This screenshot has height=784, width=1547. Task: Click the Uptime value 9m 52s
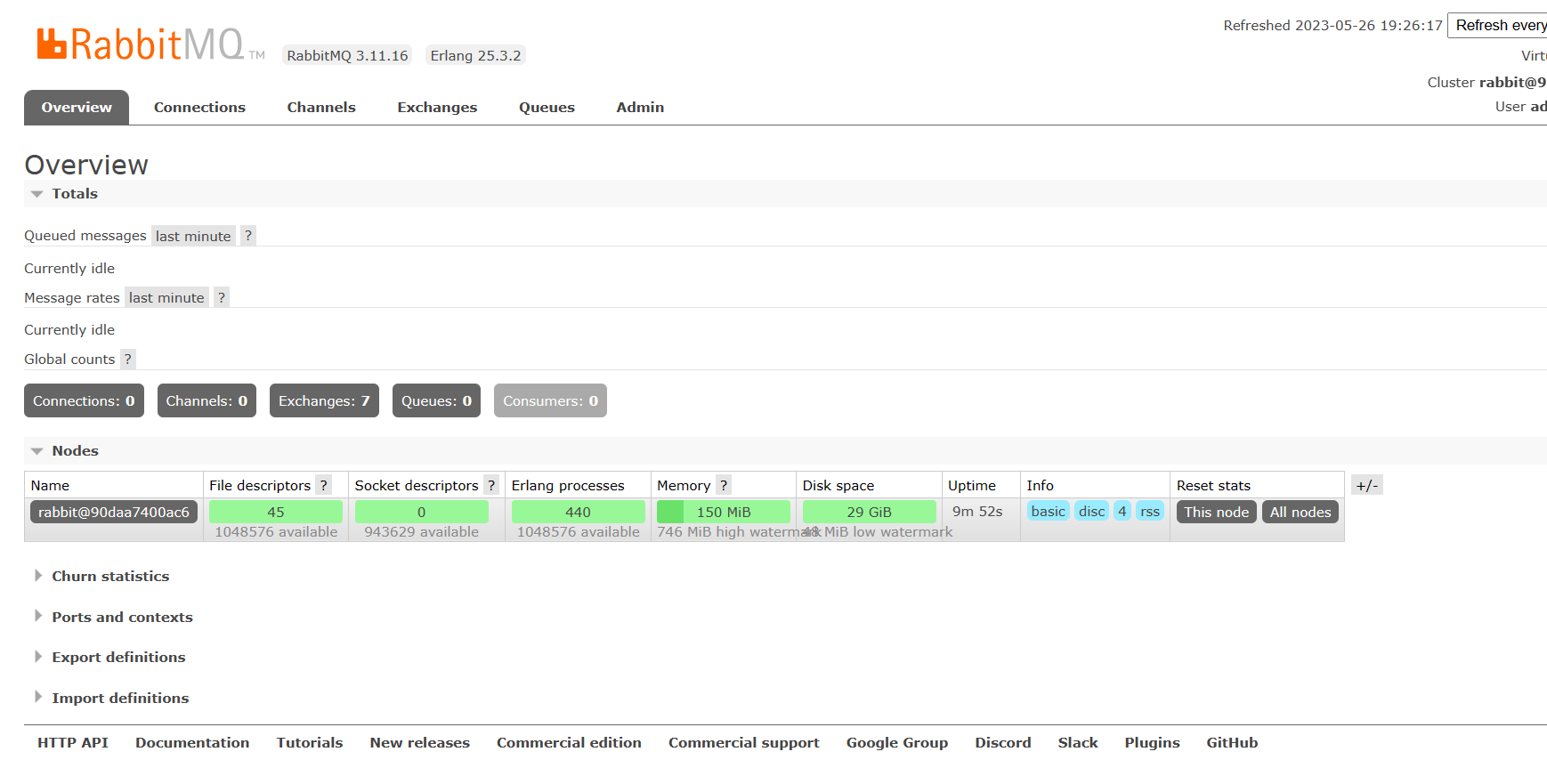[x=977, y=511]
